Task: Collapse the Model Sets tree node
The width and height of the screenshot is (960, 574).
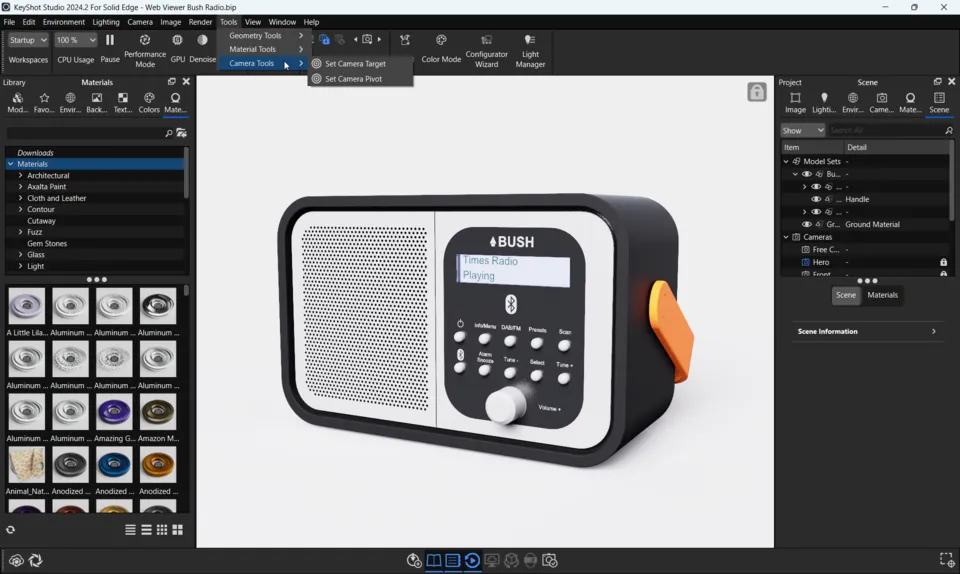Action: [786, 162]
